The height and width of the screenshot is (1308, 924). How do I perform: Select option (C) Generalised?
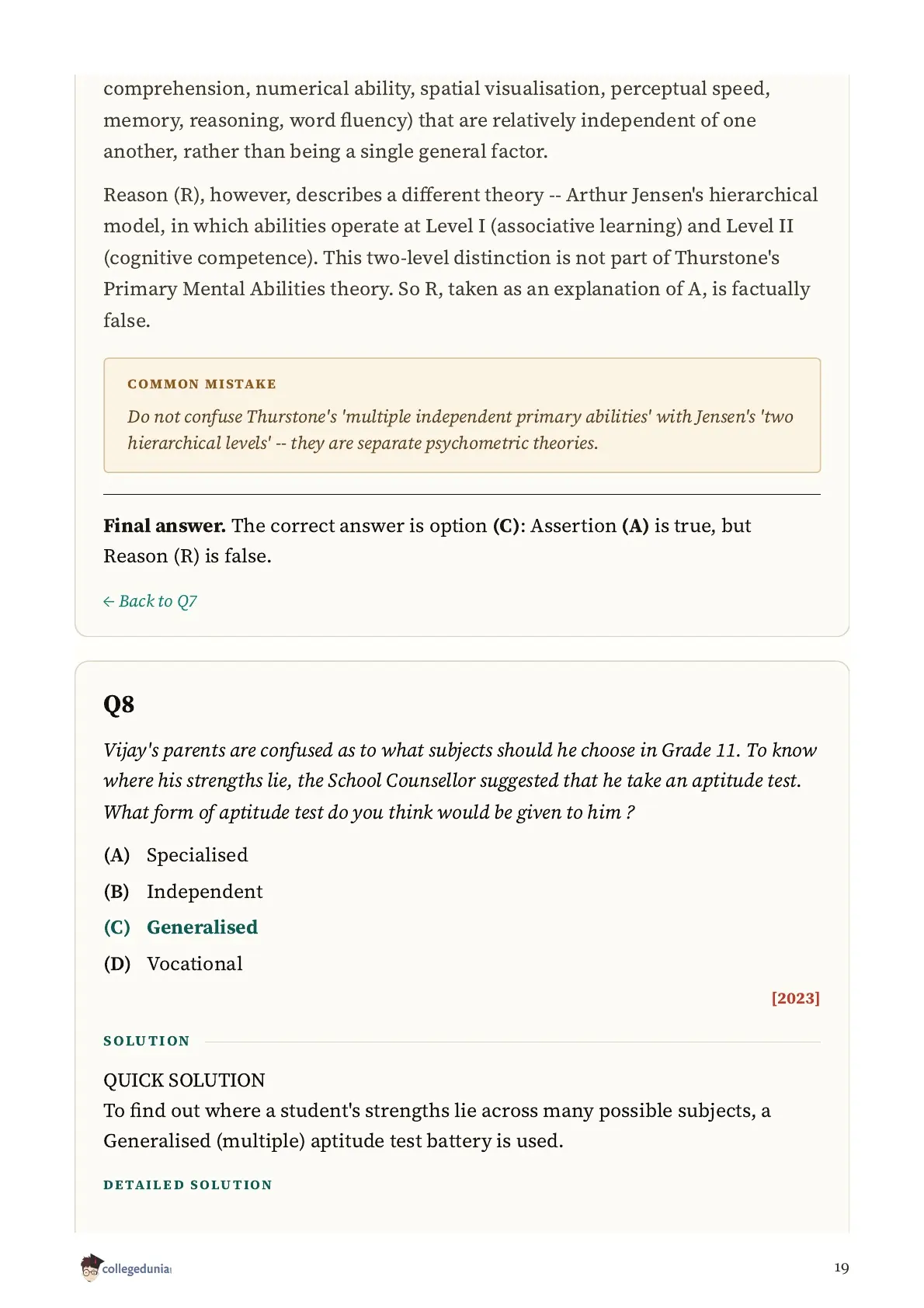(x=180, y=927)
